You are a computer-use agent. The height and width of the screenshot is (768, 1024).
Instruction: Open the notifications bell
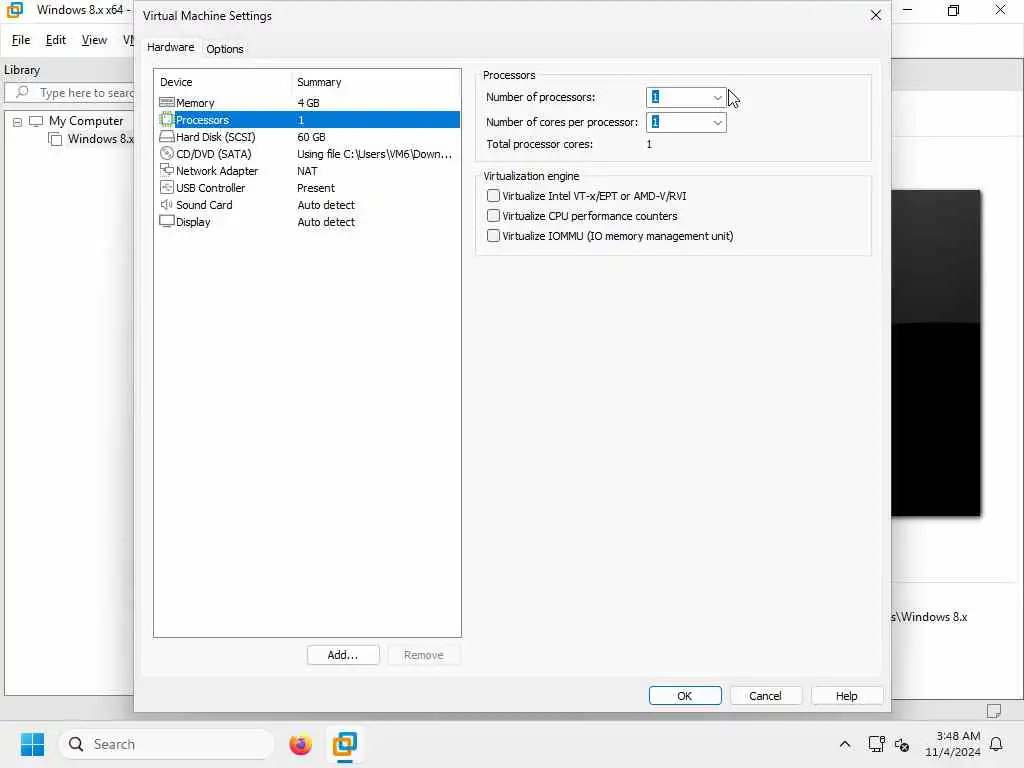(x=997, y=744)
